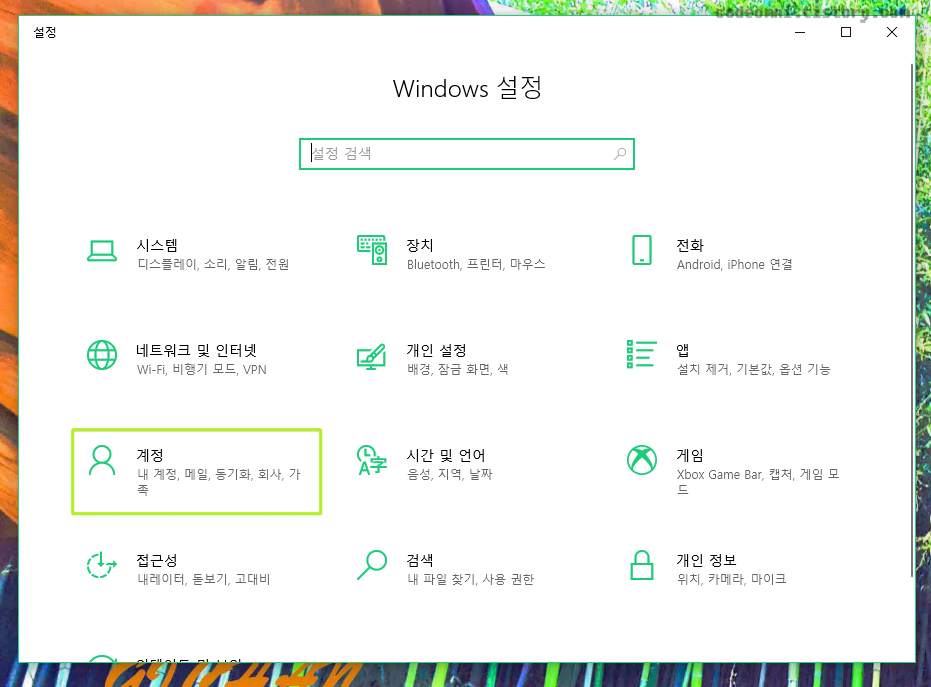Open the 접근성 ease of access icon
Viewport: 931px width, 687px height.
click(102, 565)
